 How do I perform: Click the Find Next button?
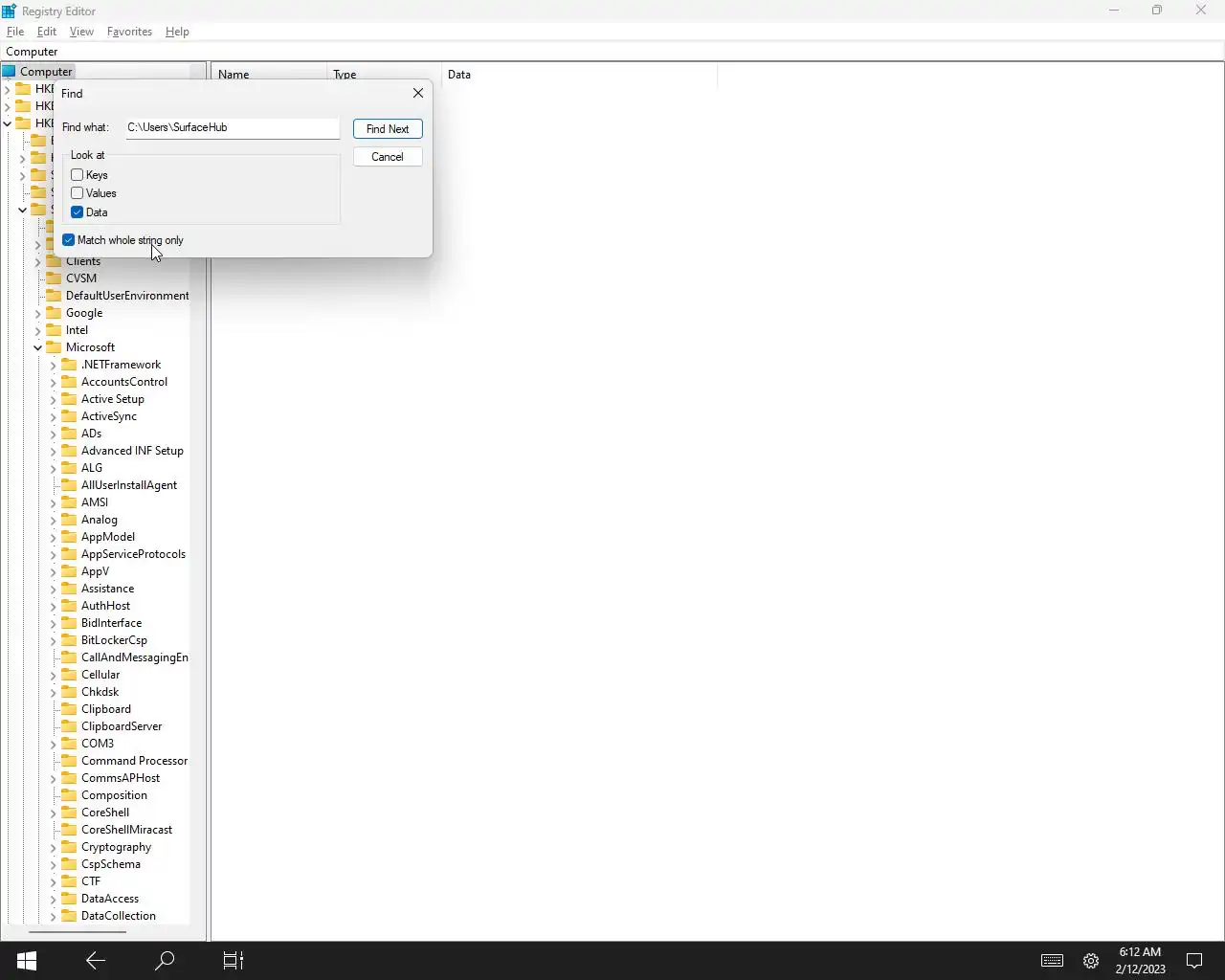(388, 129)
